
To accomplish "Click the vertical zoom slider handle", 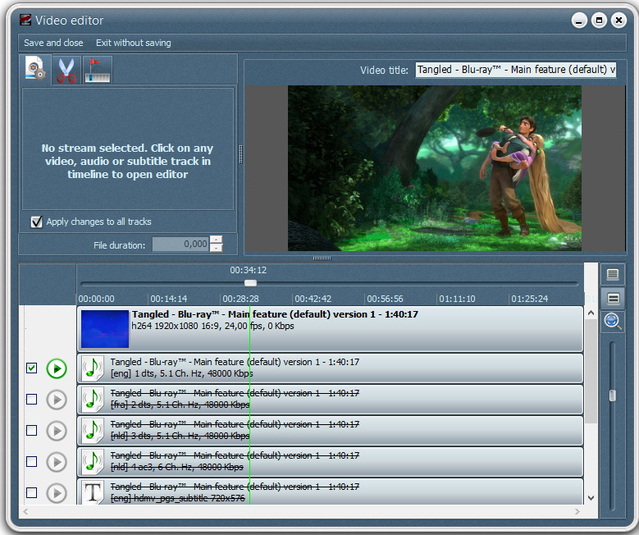I will [612, 395].
